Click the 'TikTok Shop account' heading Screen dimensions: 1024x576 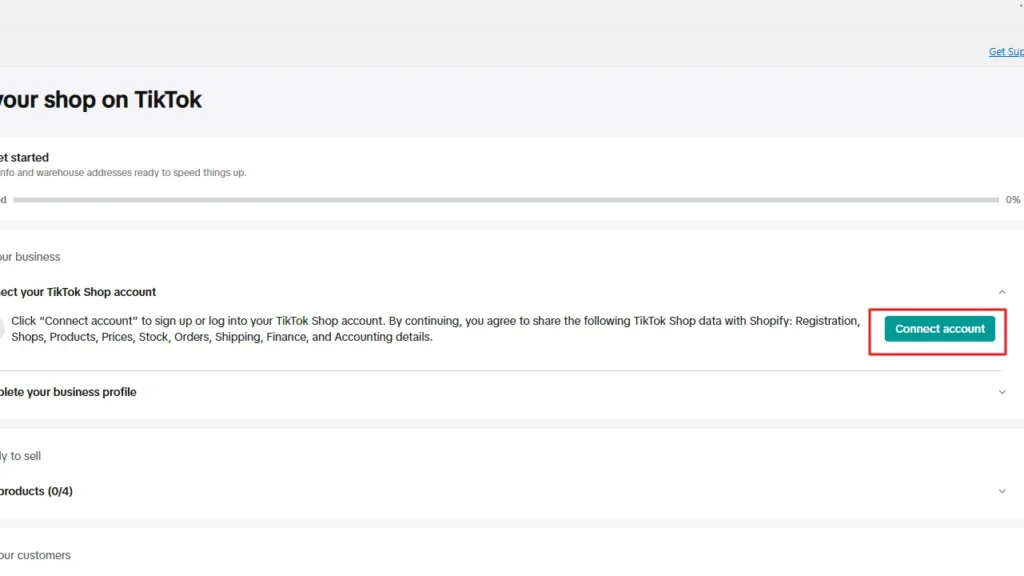pyautogui.click(x=78, y=292)
